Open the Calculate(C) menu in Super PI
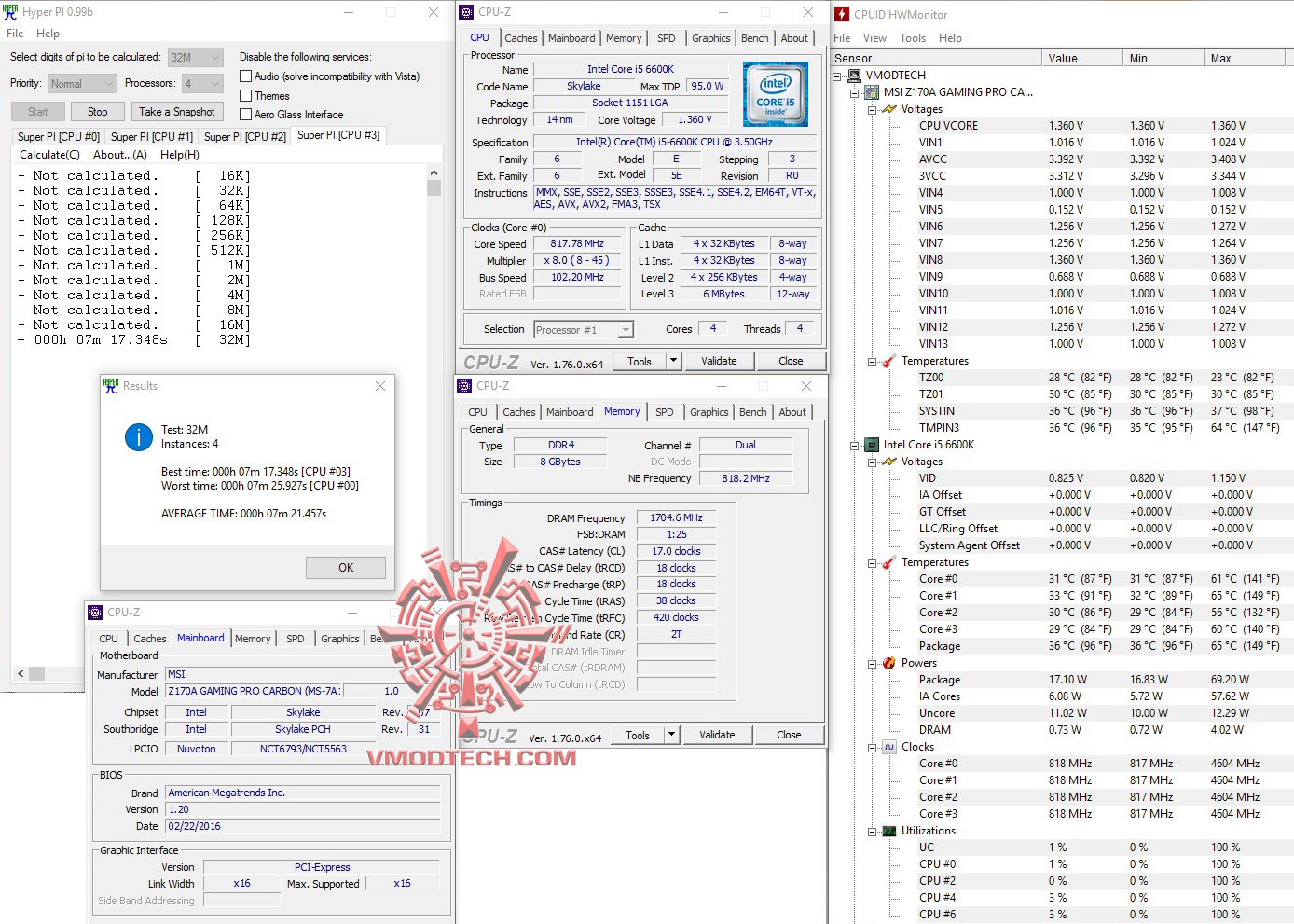The width and height of the screenshot is (1294, 924). click(50, 155)
